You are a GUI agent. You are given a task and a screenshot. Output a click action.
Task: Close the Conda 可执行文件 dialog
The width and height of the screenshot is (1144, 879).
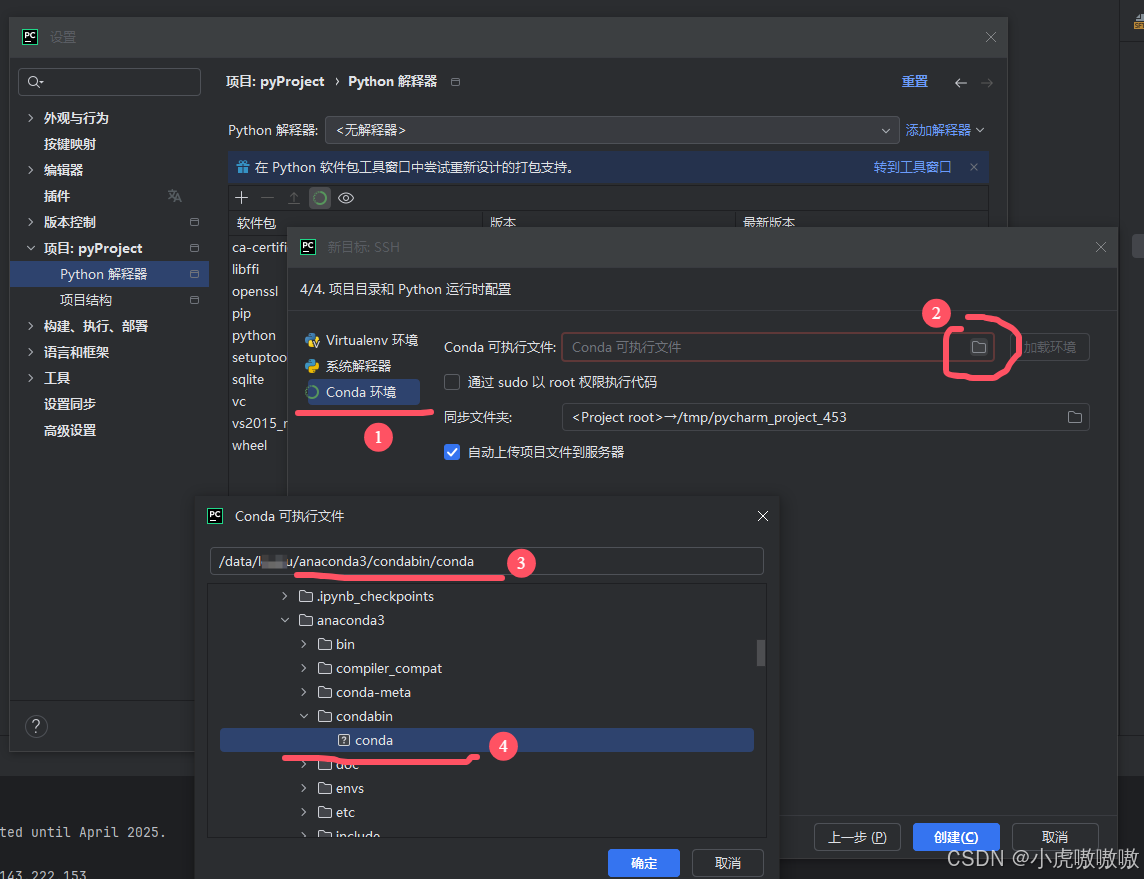coord(763,516)
